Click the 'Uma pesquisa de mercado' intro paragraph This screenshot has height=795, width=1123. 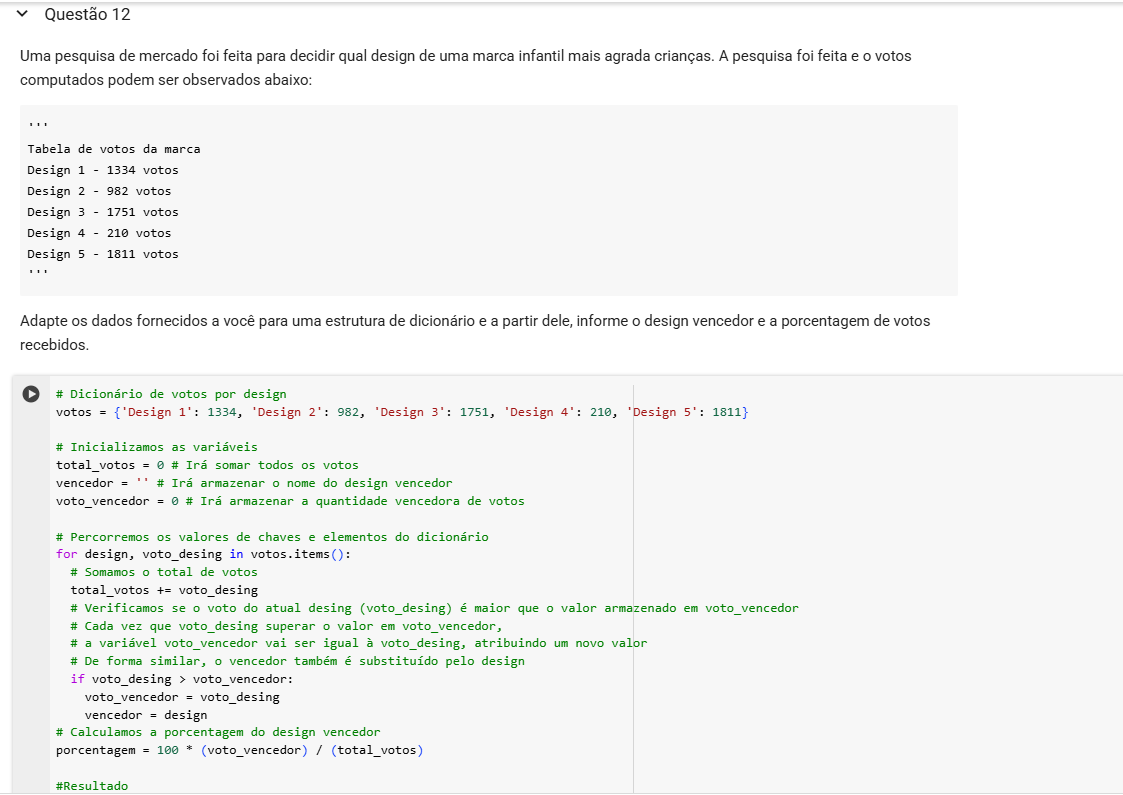(x=466, y=67)
